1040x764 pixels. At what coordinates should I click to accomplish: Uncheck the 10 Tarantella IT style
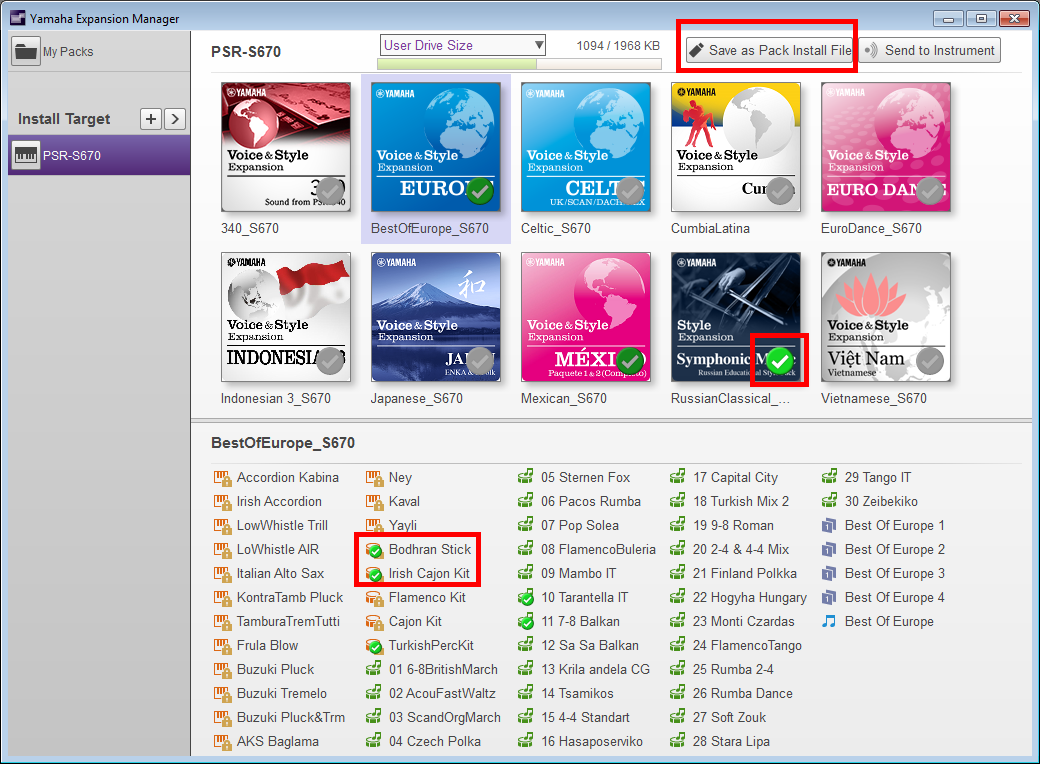(x=526, y=598)
